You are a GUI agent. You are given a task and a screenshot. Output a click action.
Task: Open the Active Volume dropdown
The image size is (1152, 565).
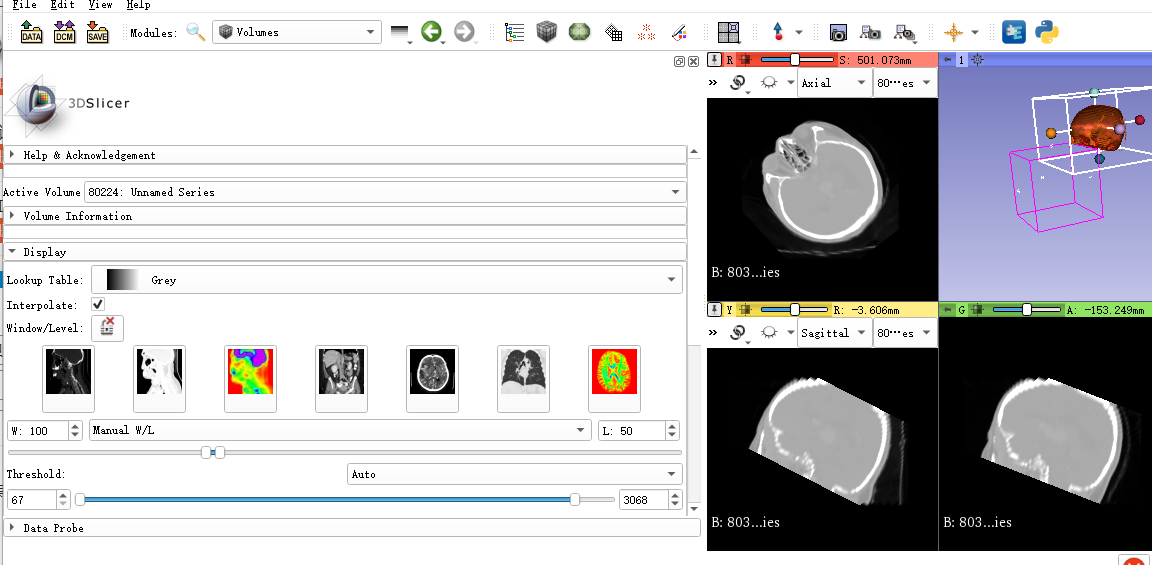[x=385, y=192]
